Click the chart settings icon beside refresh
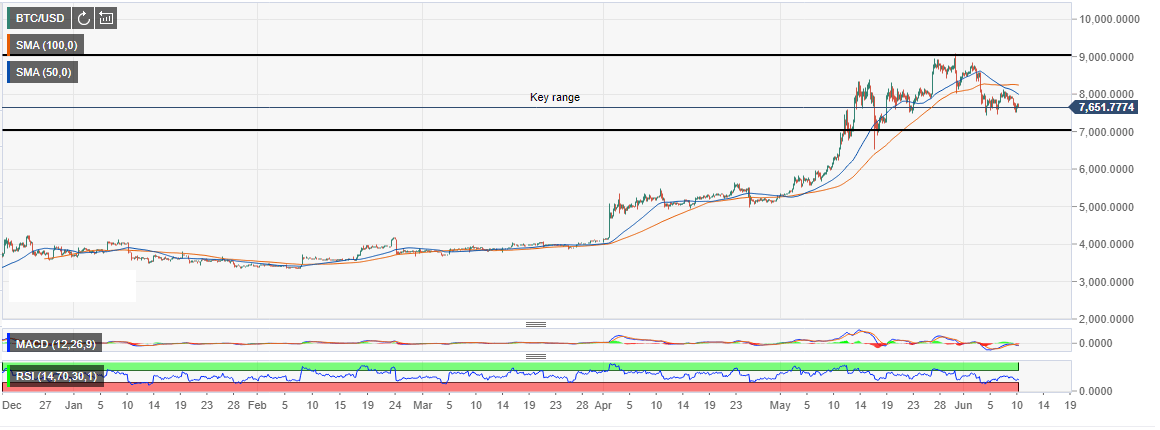The height and width of the screenshot is (430, 1160). tap(106, 18)
